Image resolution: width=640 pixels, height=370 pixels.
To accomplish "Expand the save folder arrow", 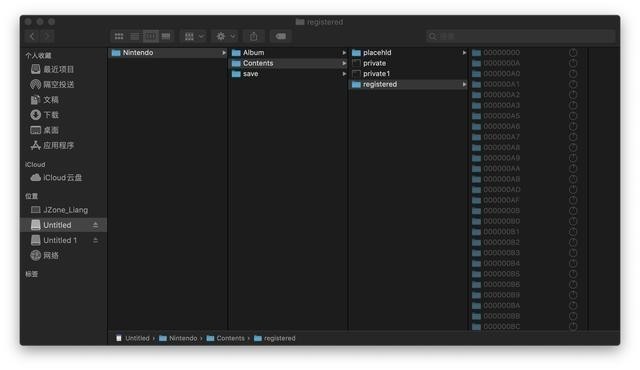I will pyautogui.click(x=344, y=74).
